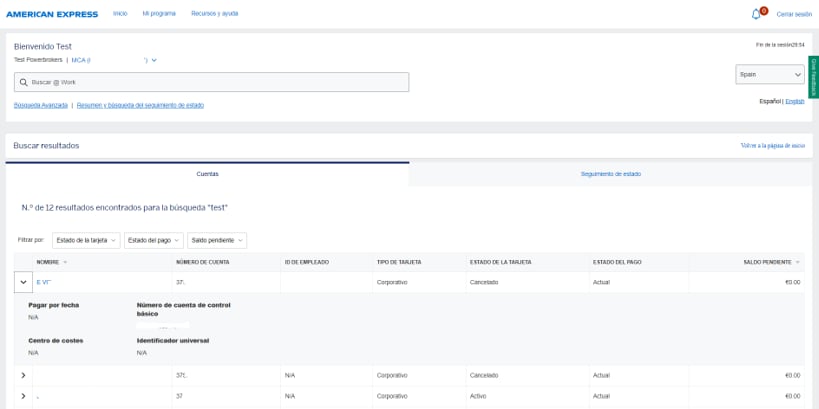Open the notifications bell
The height and width of the screenshot is (409, 819).
[756, 14]
